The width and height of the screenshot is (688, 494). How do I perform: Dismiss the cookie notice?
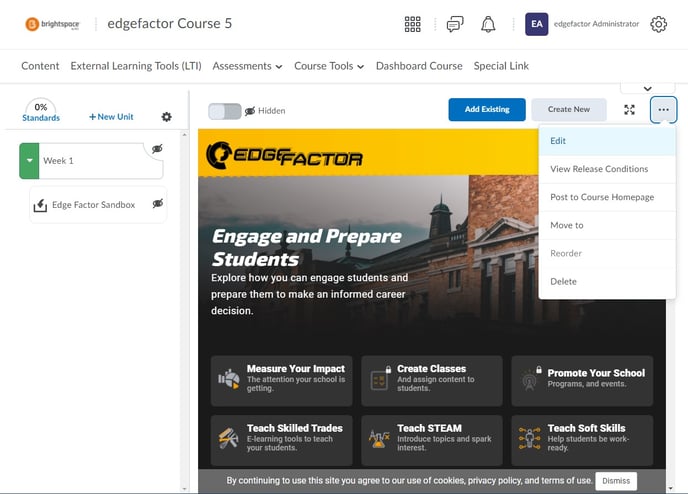(616, 481)
